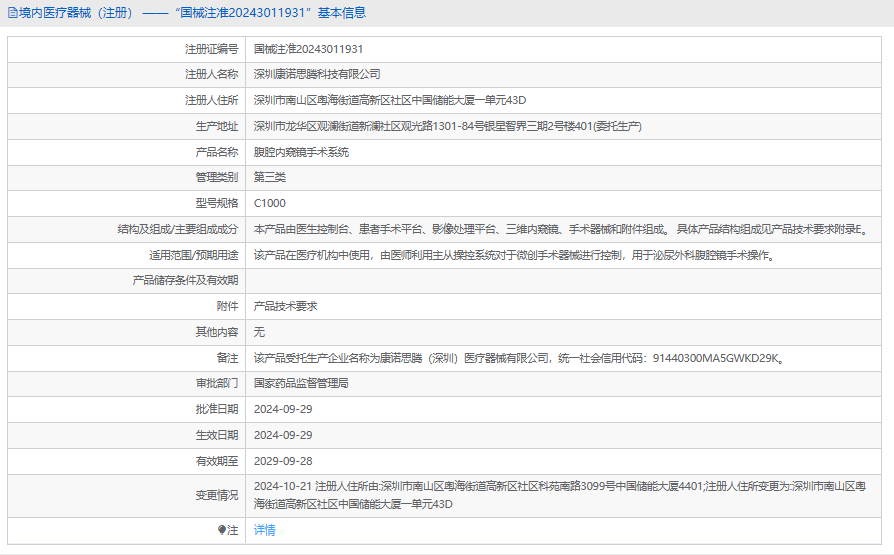
Task: Click the 注册人名称 label
Action: click(x=212, y=74)
